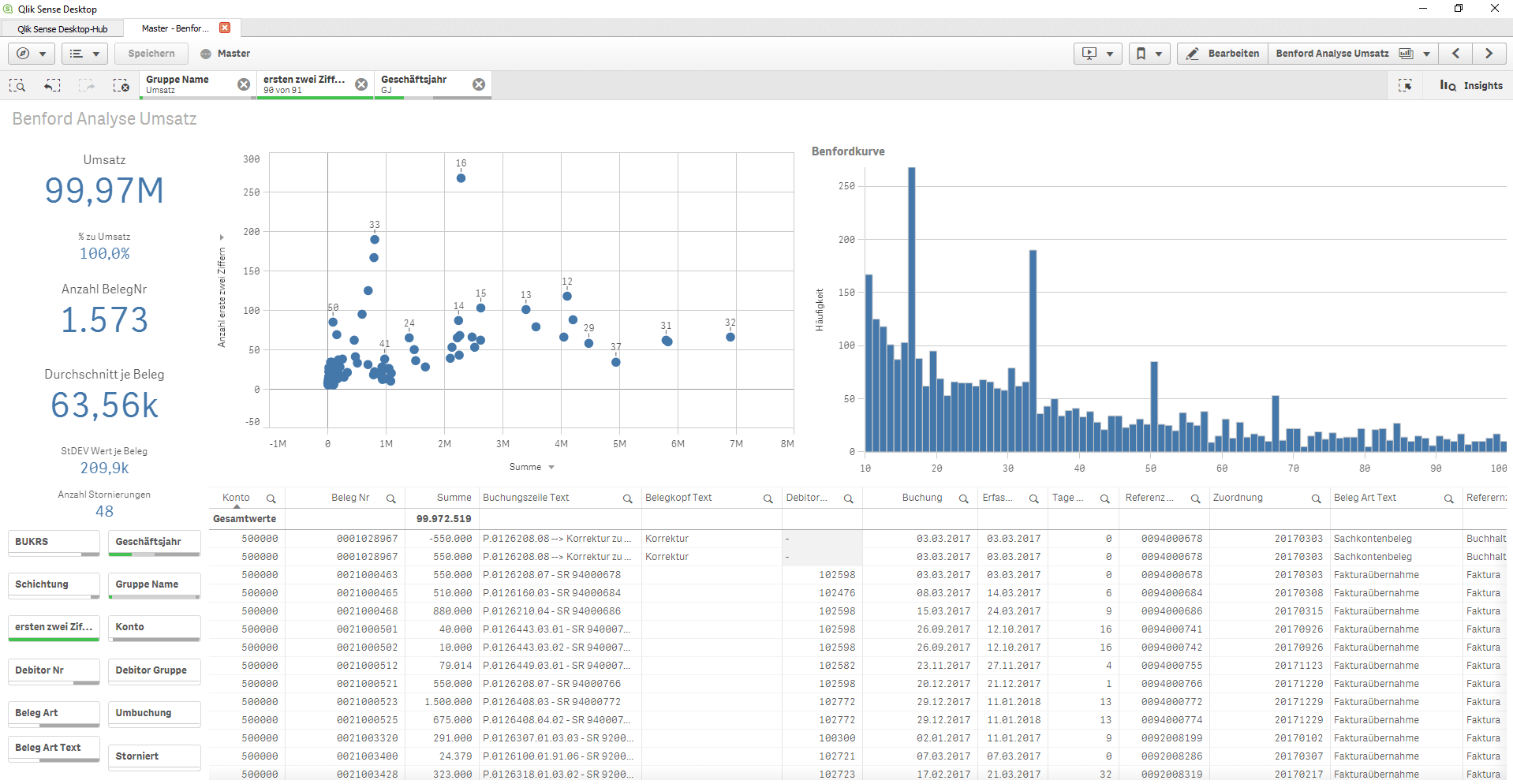Search in the Zuordnung column
1513x784 pixels.
1316,498
